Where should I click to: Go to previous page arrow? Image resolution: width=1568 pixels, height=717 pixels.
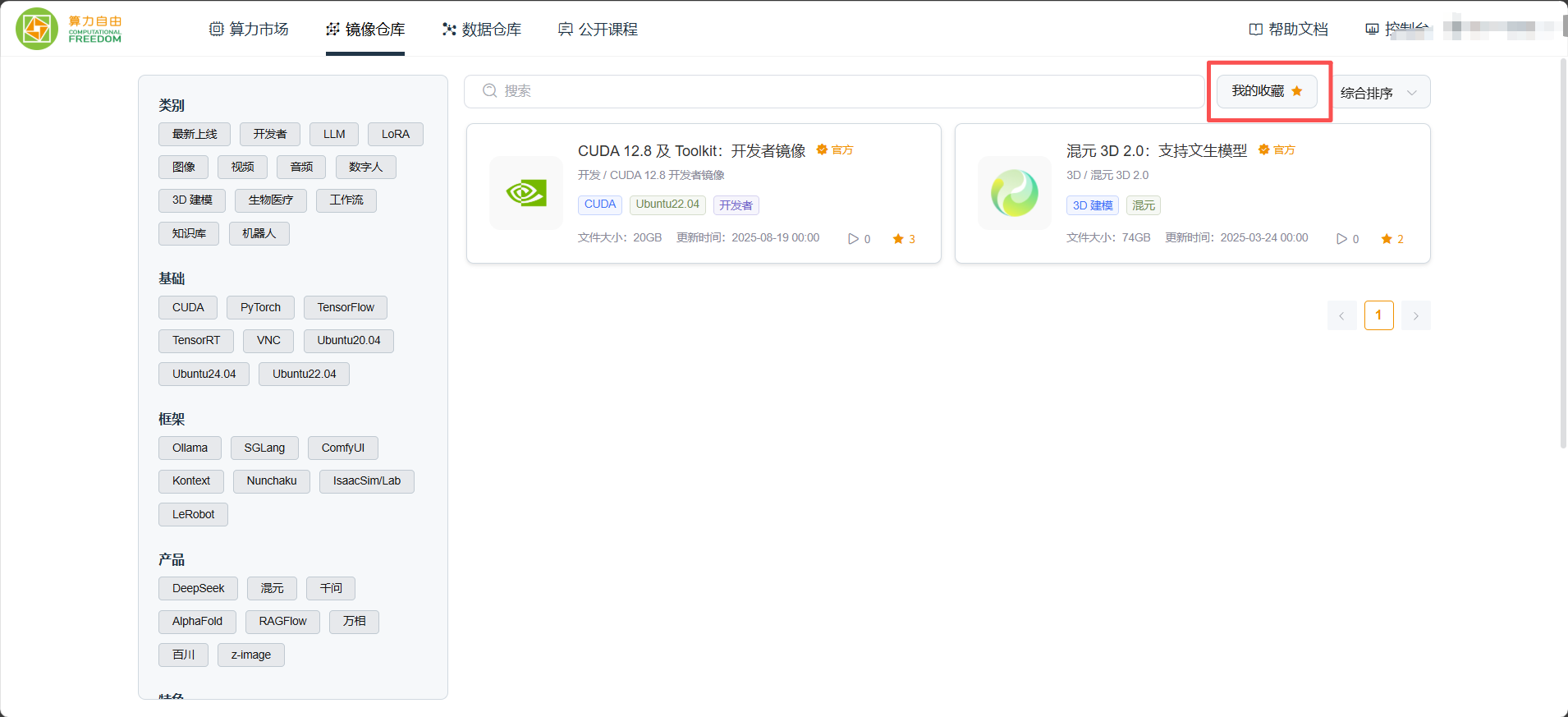1341,315
